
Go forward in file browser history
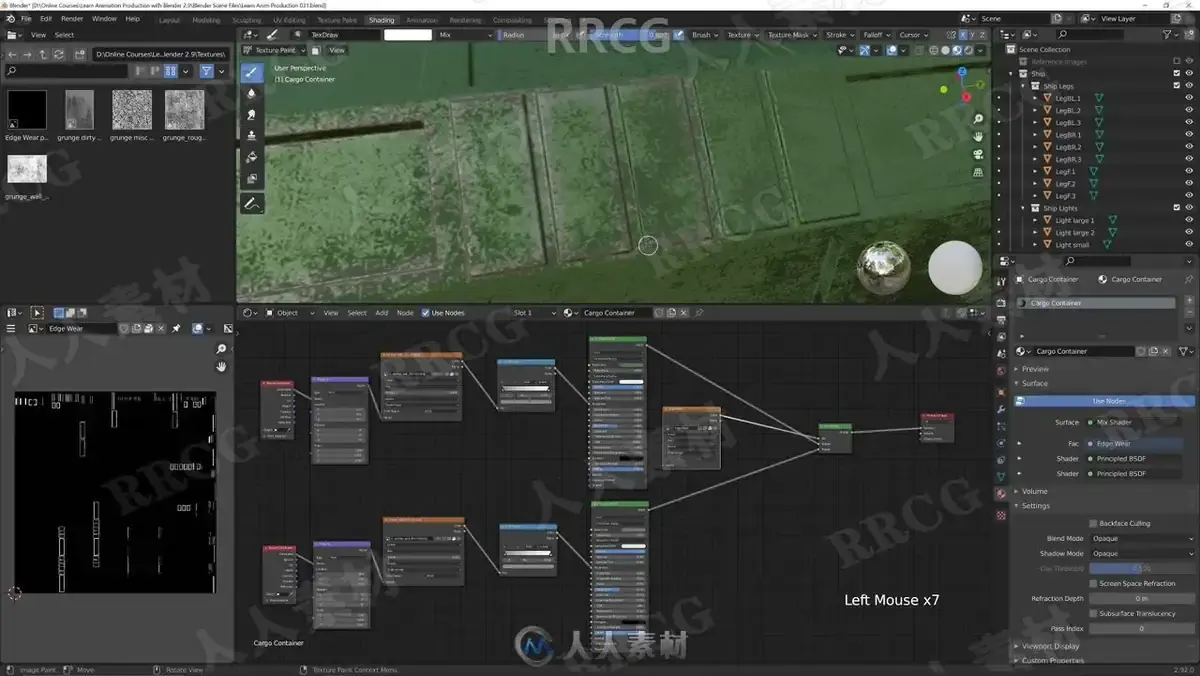27,54
